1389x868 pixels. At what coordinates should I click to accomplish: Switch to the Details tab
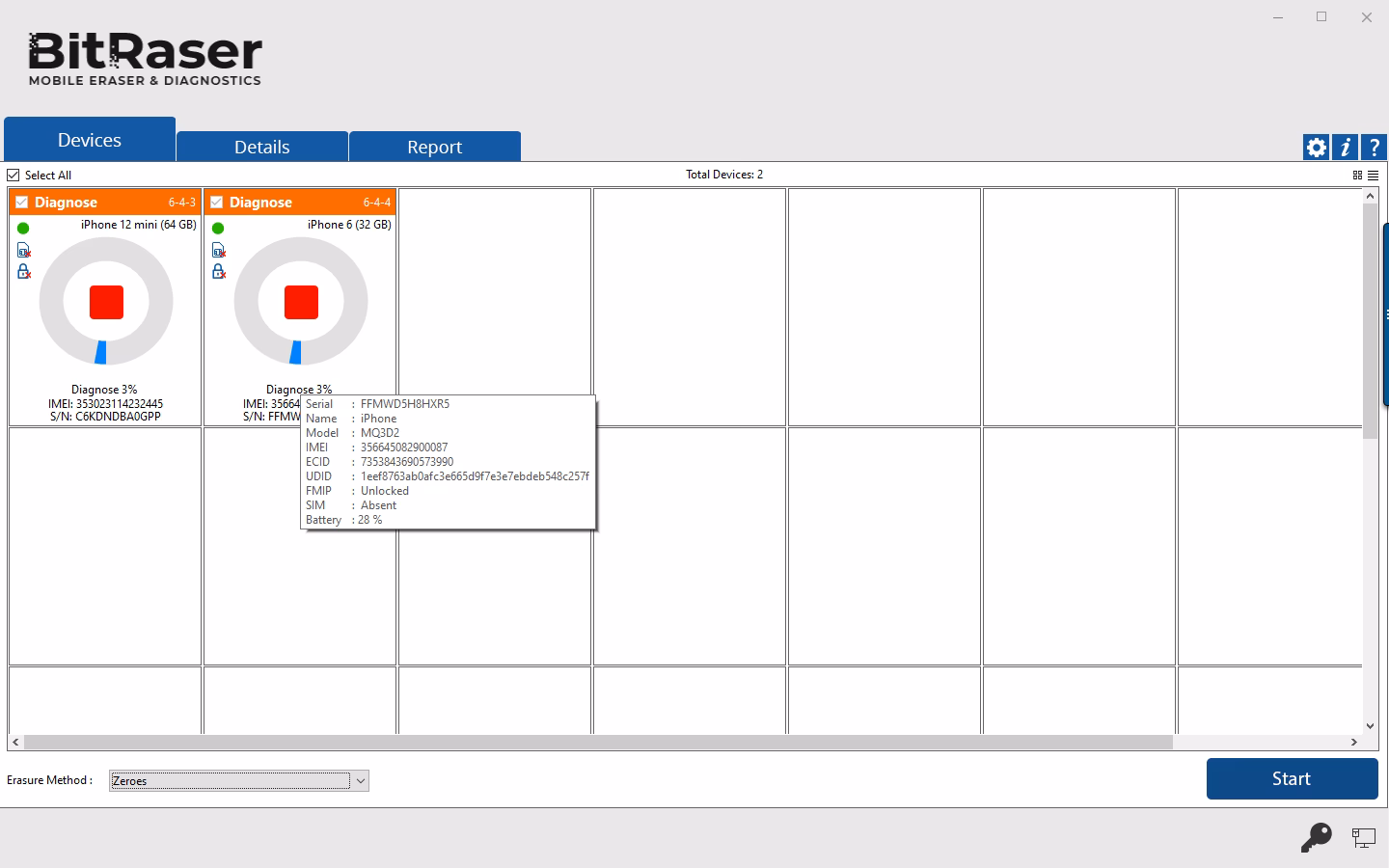coord(261,147)
